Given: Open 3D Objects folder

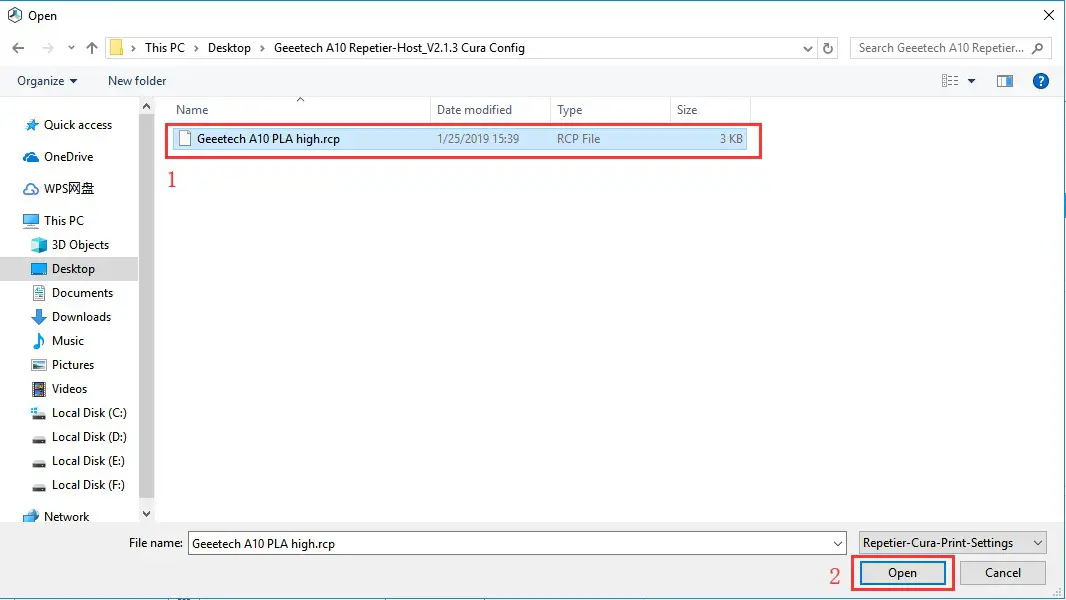Looking at the screenshot, I should (x=80, y=245).
